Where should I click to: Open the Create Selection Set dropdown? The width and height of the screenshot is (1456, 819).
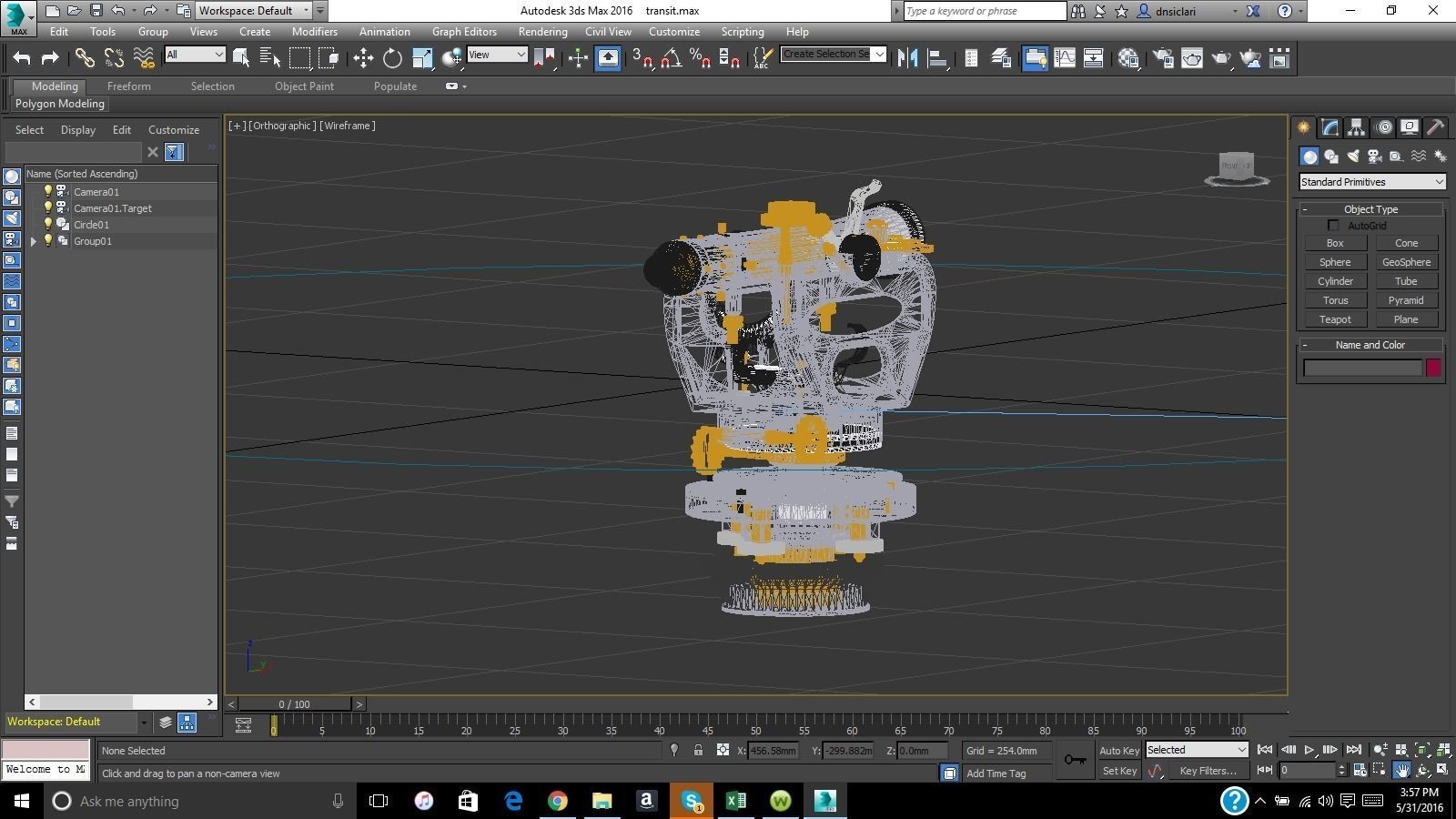[x=833, y=54]
